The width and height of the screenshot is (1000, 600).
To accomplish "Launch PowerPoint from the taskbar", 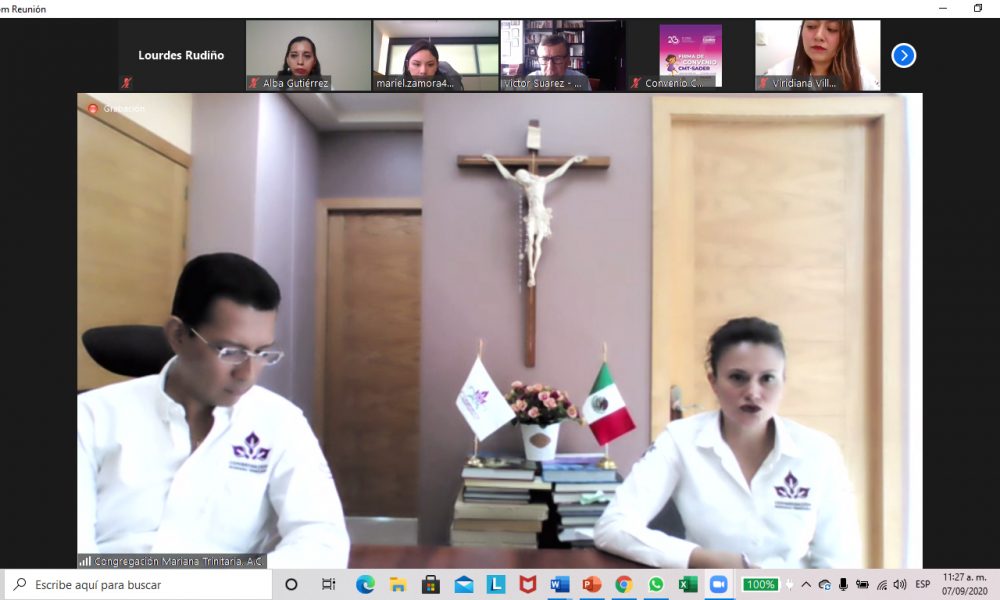I will coord(591,584).
